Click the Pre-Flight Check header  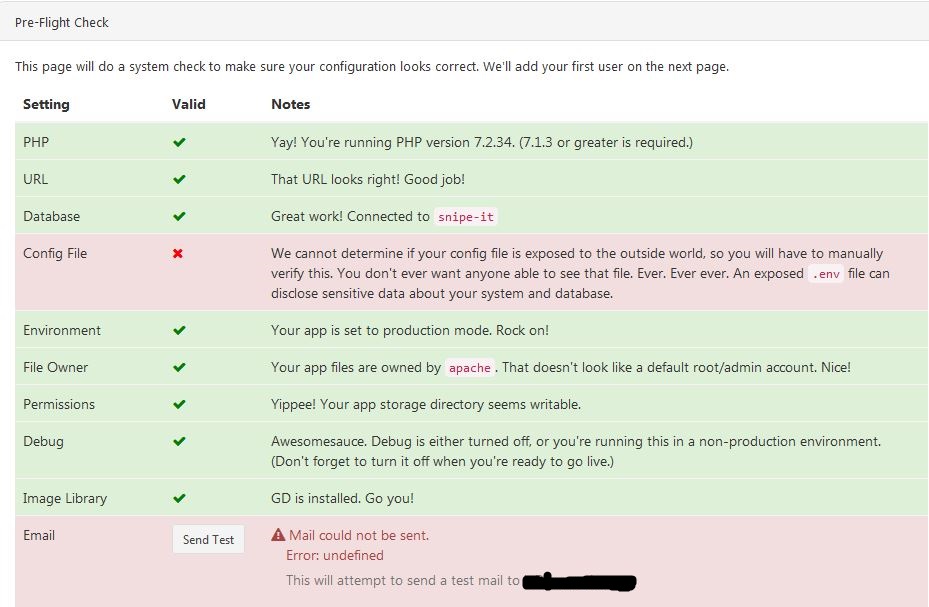tap(62, 21)
